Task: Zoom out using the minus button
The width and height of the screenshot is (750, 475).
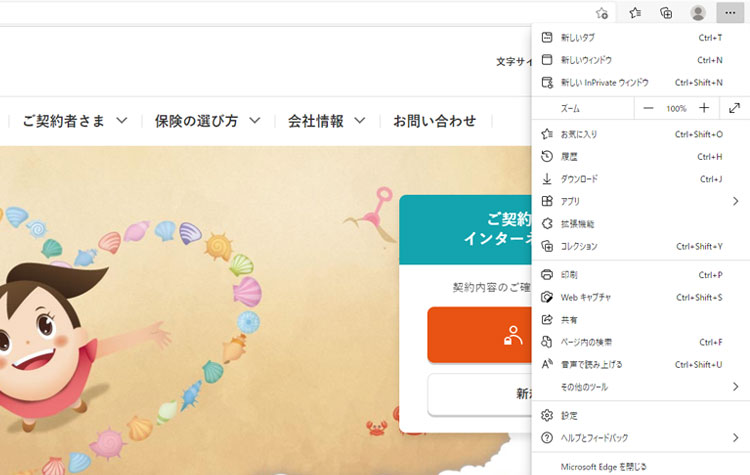Action: (648, 108)
